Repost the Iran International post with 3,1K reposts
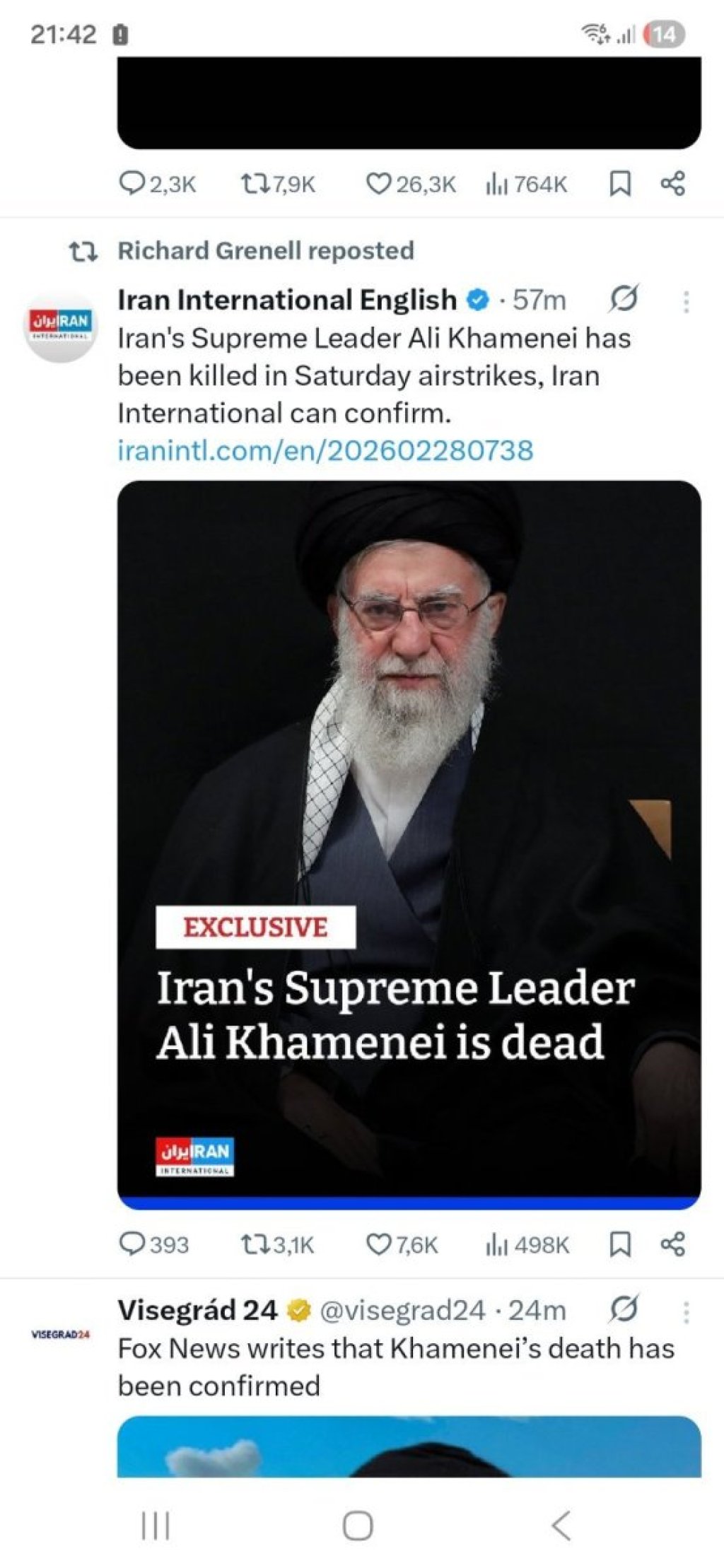The image size is (724, 1568). [x=276, y=1244]
